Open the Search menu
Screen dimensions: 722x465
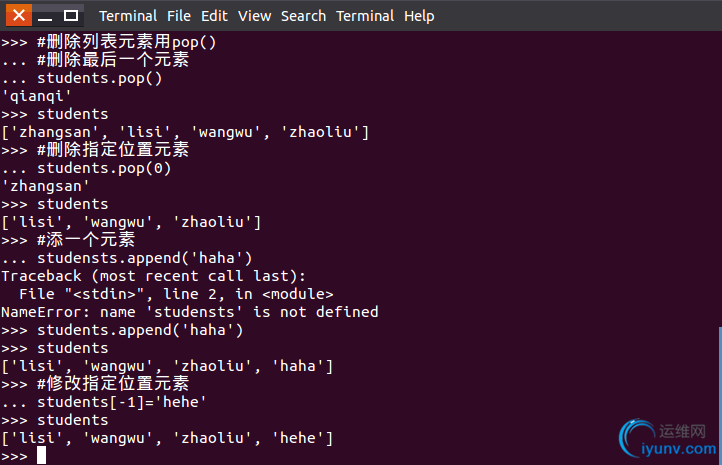[303, 16]
